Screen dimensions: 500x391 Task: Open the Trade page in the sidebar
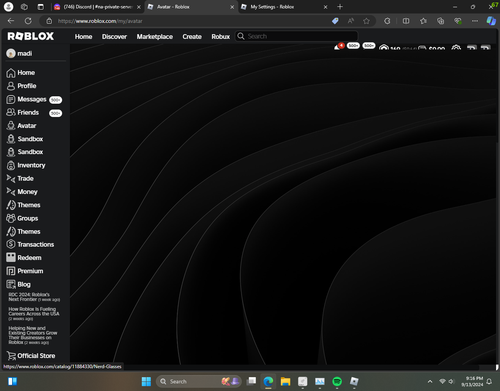(20, 179)
